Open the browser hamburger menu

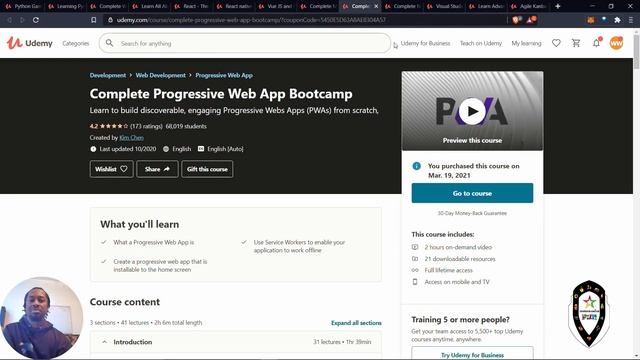[631, 20]
